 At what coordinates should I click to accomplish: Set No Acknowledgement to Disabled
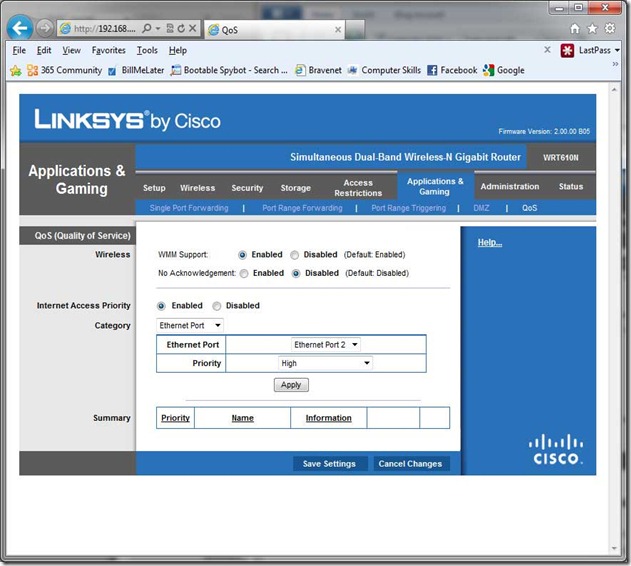(x=296, y=274)
